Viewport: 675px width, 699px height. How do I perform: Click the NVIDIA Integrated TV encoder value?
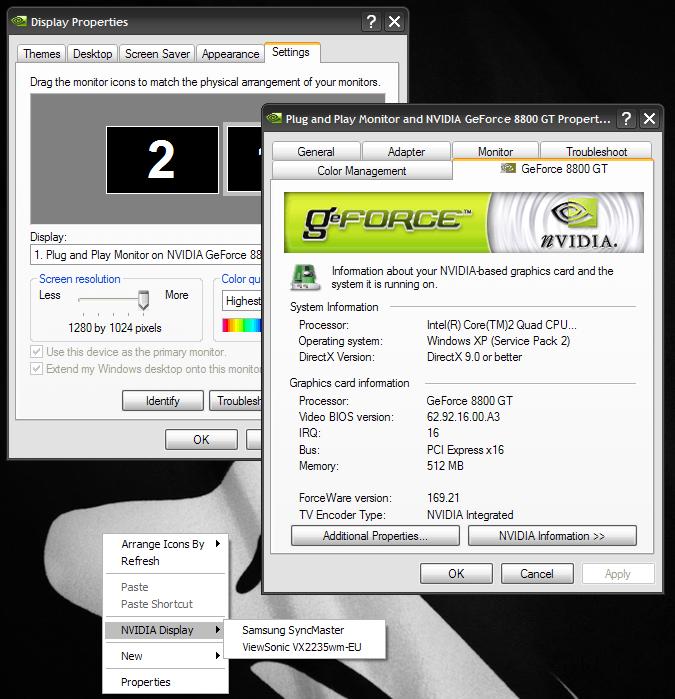click(x=470, y=514)
